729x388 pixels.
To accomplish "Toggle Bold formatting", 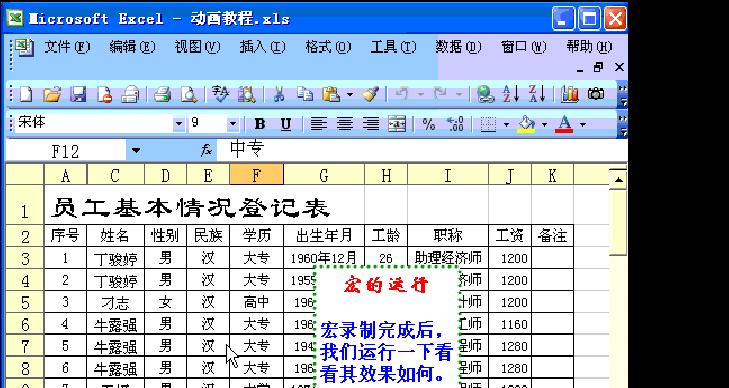I will coord(260,124).
